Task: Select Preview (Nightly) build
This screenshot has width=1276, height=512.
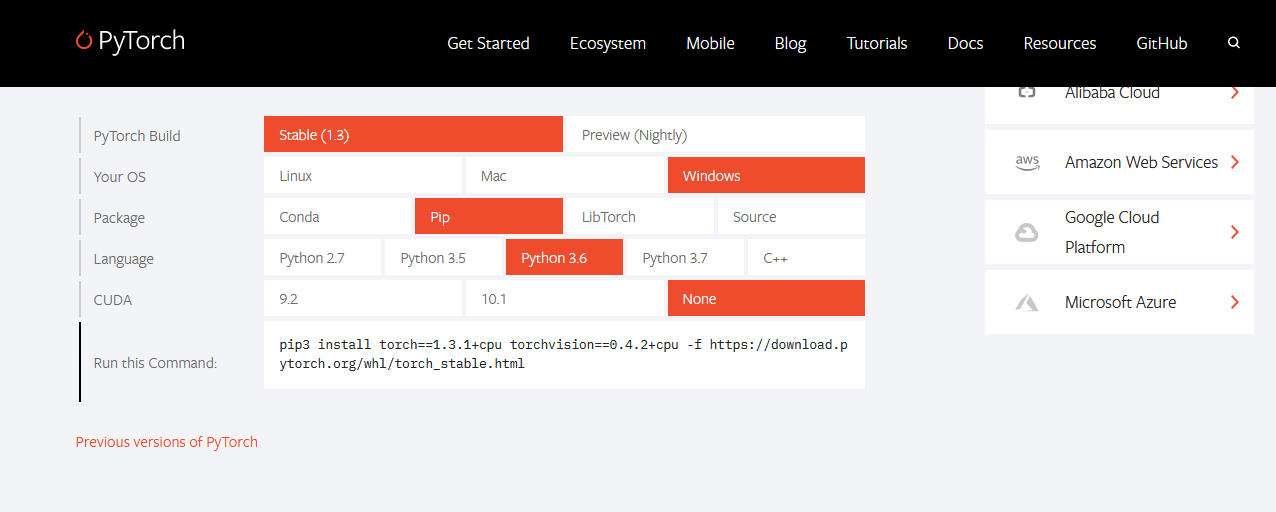Action: tap(716, 134)
